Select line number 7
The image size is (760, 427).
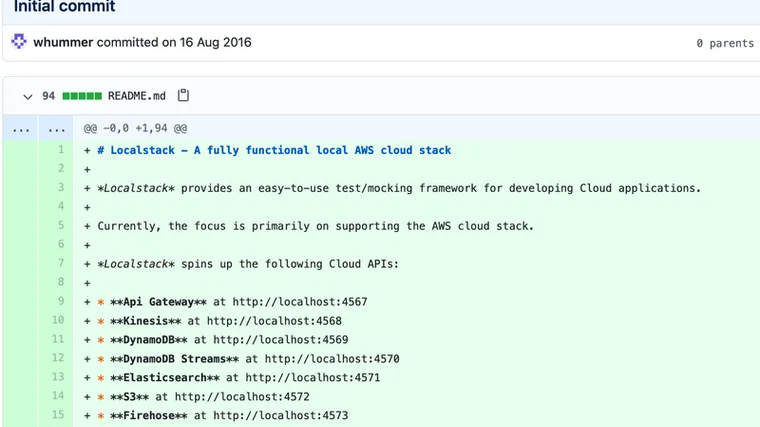(x=61, y=263)
